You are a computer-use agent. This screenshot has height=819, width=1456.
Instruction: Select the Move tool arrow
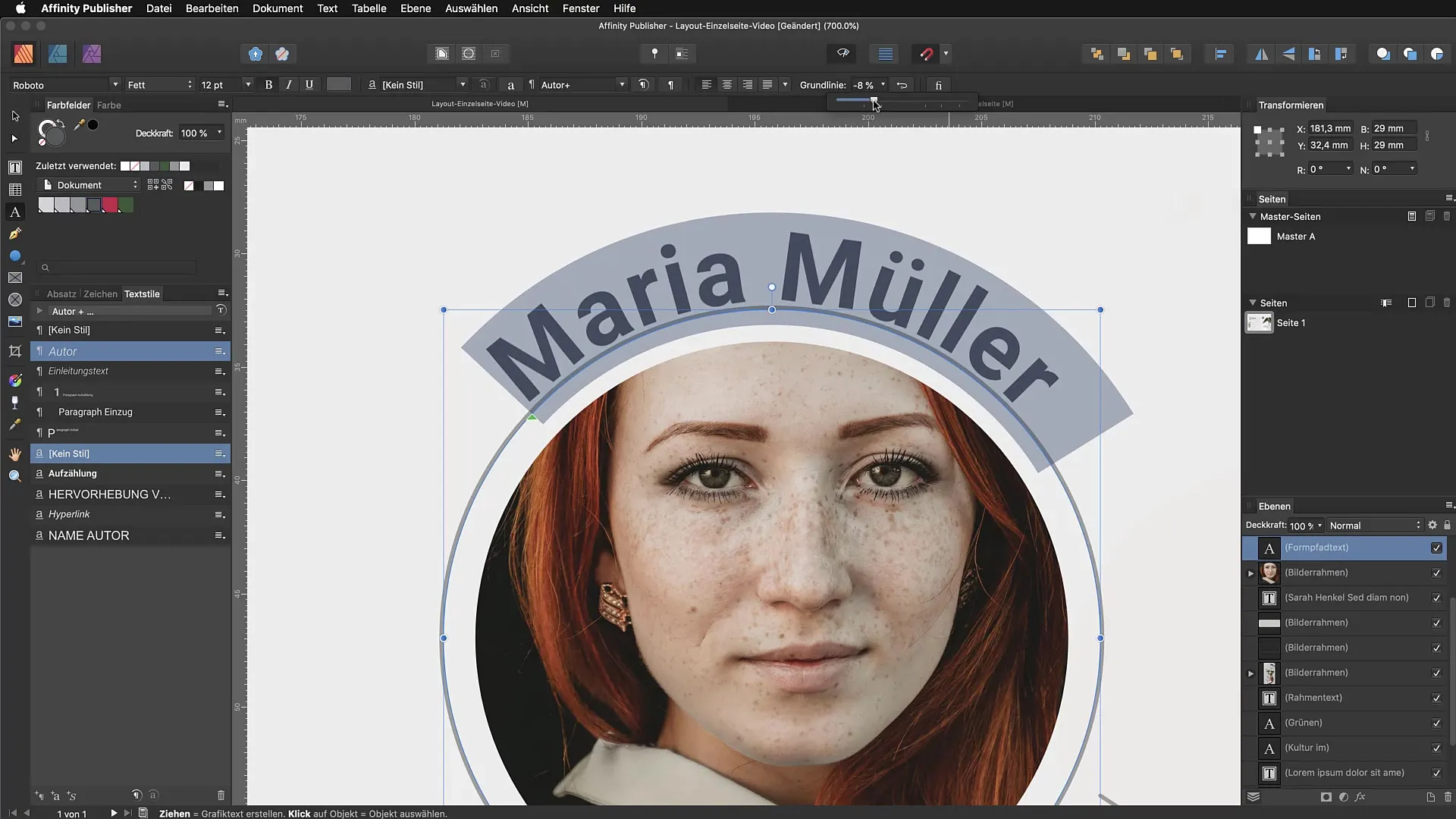[15, 116]
